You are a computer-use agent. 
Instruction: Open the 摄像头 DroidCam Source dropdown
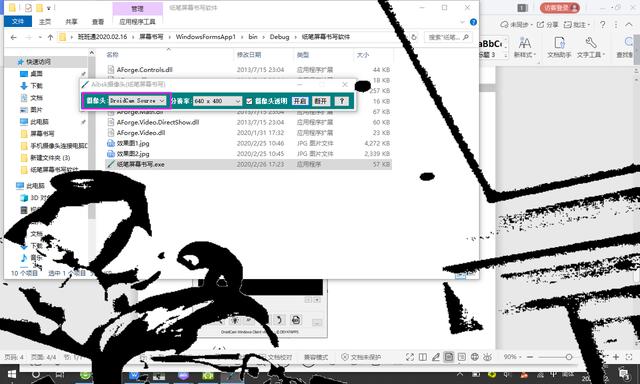point(137,100)
